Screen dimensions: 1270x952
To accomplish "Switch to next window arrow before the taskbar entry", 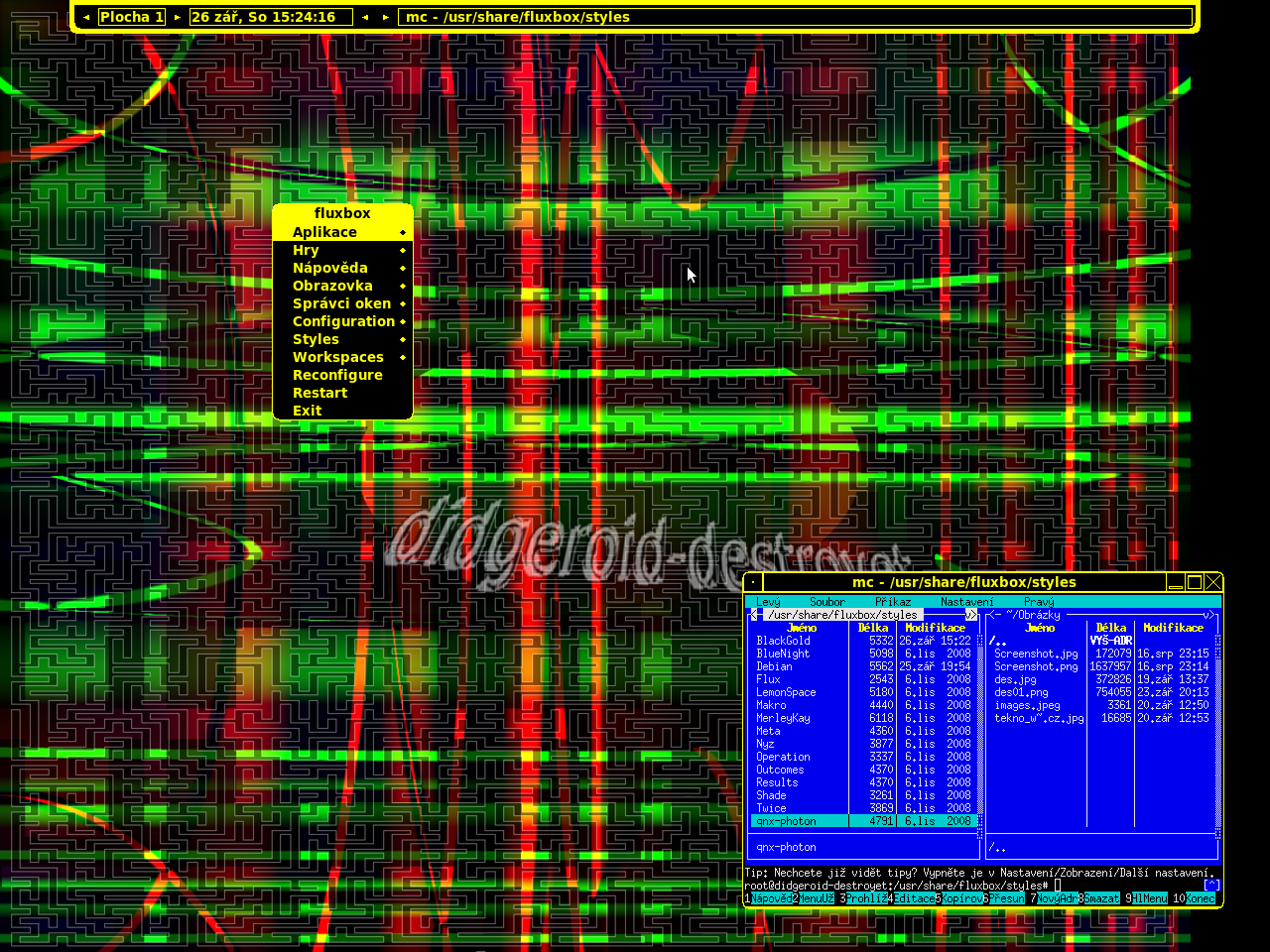I will (386, 17).
